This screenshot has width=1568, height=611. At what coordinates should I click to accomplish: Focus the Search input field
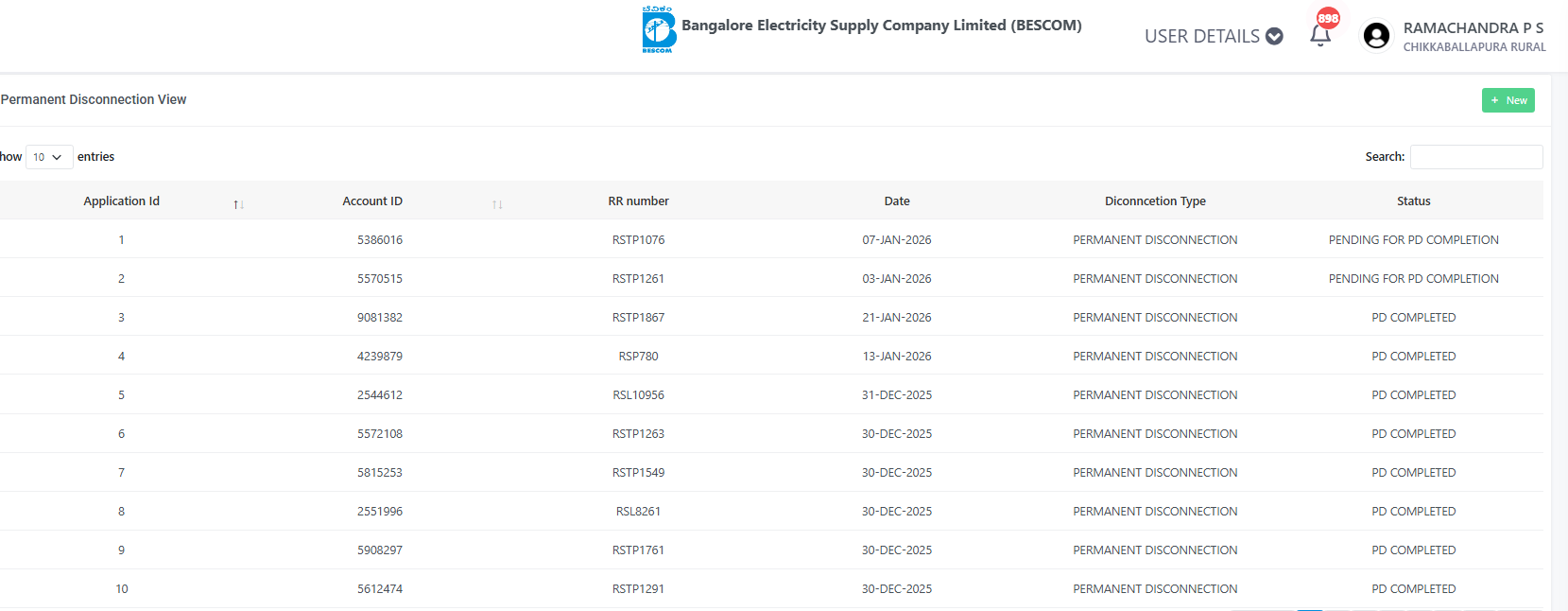pyautogui.click(x=1475, y=157)
